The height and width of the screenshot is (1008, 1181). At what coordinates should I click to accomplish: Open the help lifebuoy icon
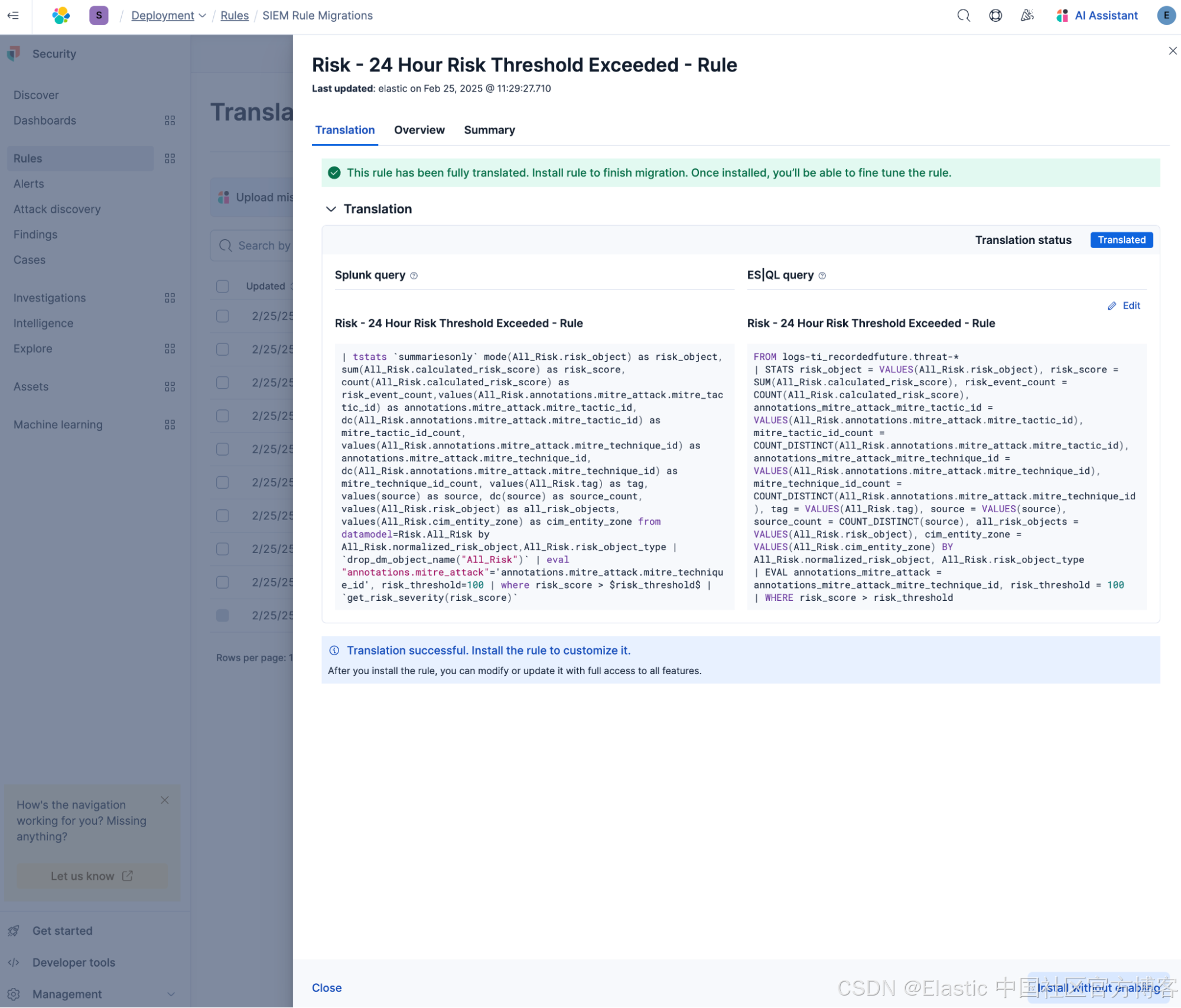tap(995, 15)
